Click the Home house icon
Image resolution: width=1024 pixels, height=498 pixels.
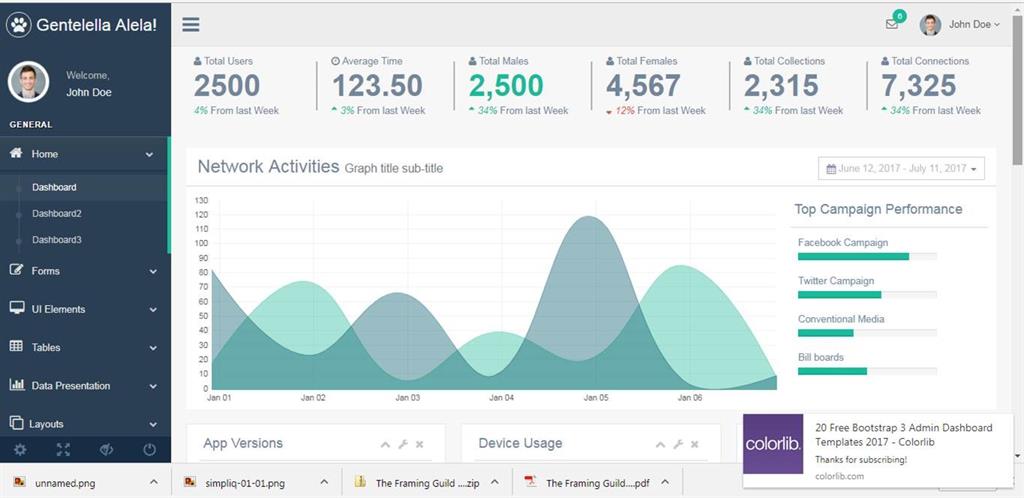pyautogui.click(x=16, y=153)
